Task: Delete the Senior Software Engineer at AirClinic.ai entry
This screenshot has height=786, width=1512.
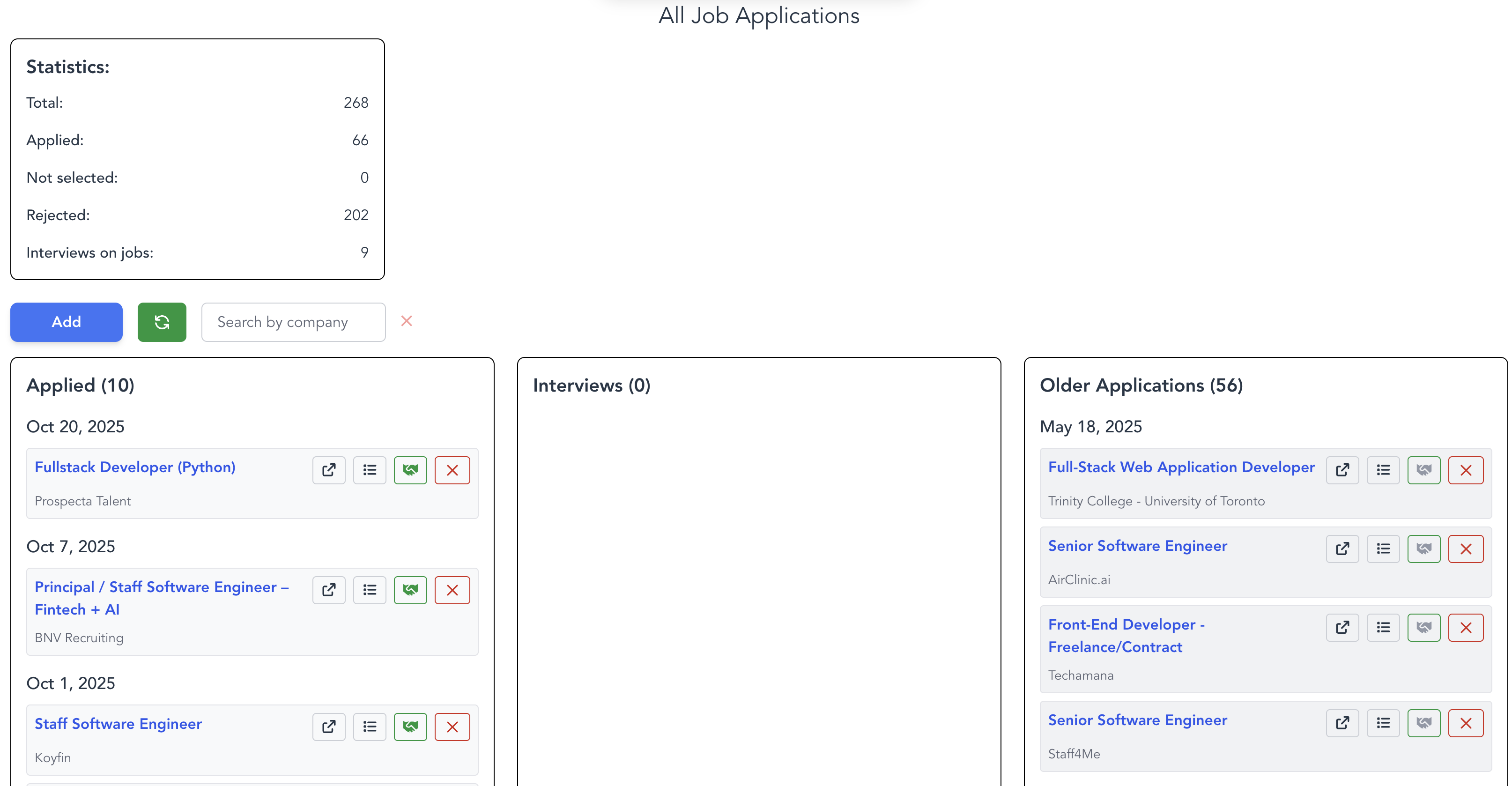Action: coord(1466,548)
